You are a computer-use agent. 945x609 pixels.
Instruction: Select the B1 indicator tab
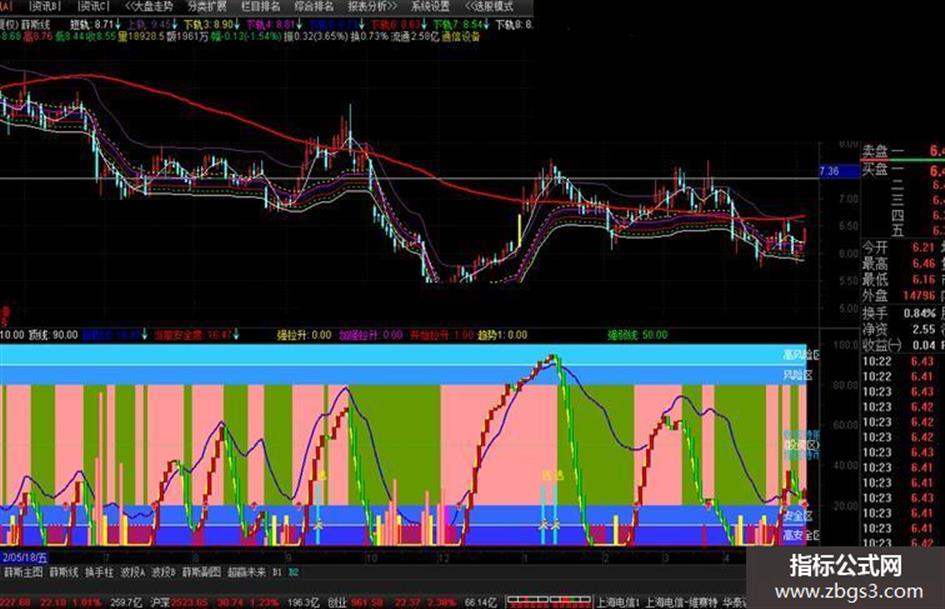[x=277, y=572]
